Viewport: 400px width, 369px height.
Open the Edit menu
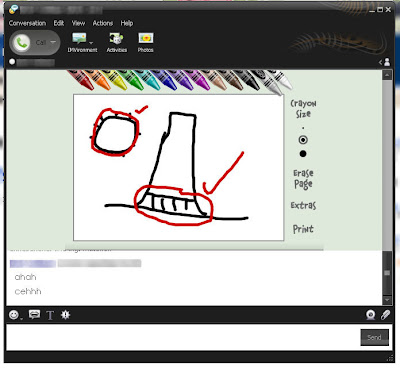click(x=59, y=23)
